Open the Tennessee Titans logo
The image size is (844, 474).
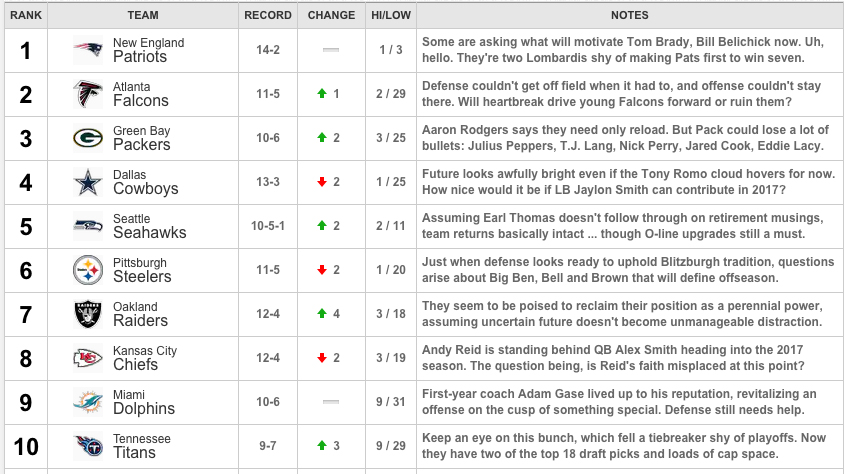pyautogui.click(x=88, y=446)
